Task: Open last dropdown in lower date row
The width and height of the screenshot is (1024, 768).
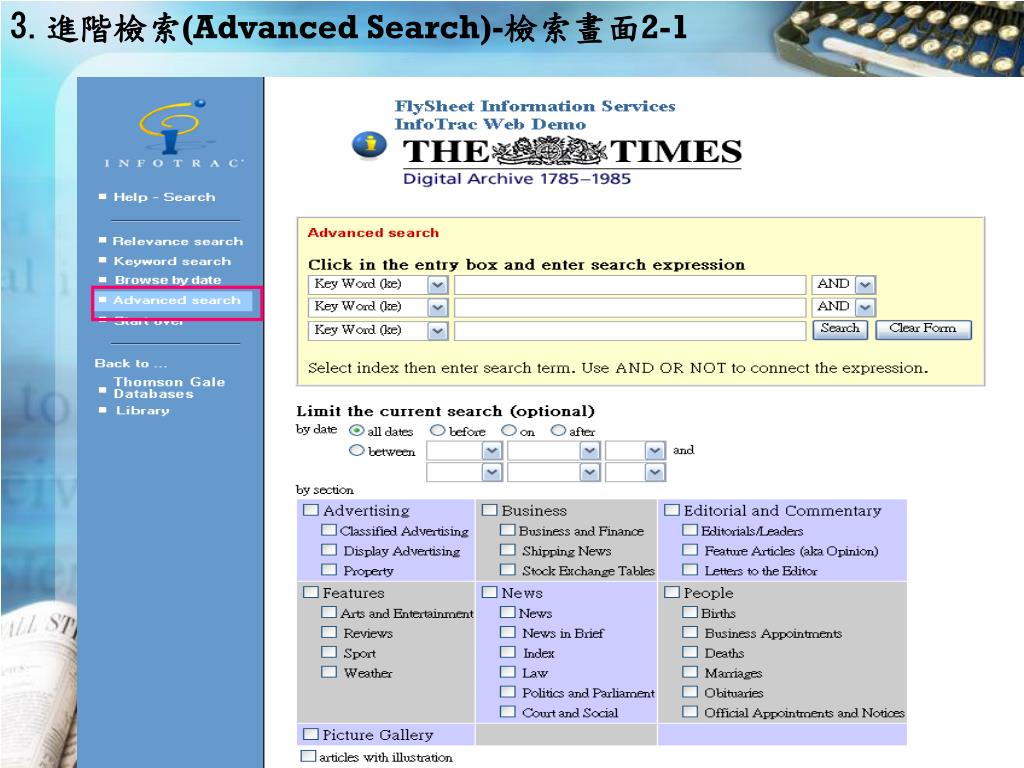Action: tap(635, 472)
